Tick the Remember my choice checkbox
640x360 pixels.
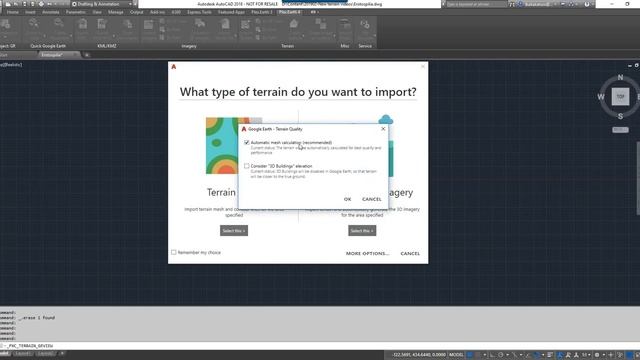tap(174, 252)
